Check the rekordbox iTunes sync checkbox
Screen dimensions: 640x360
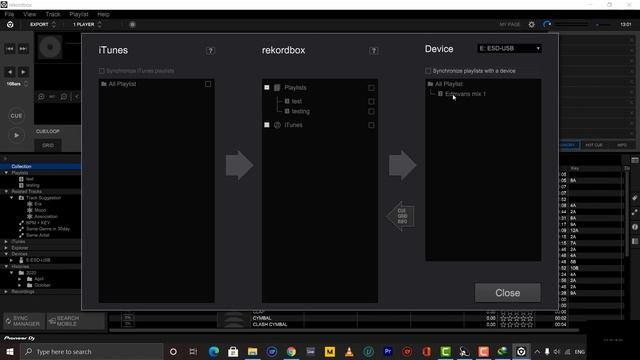coord(371,125)
